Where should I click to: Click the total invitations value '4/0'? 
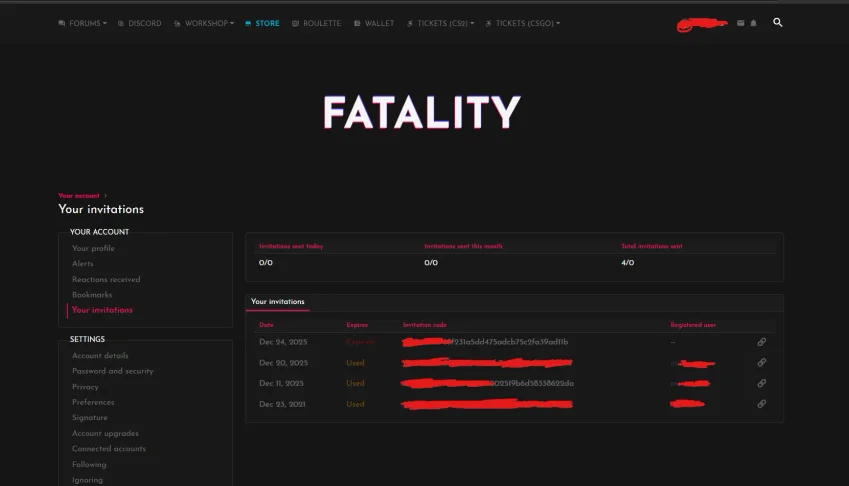pos(628,262)
